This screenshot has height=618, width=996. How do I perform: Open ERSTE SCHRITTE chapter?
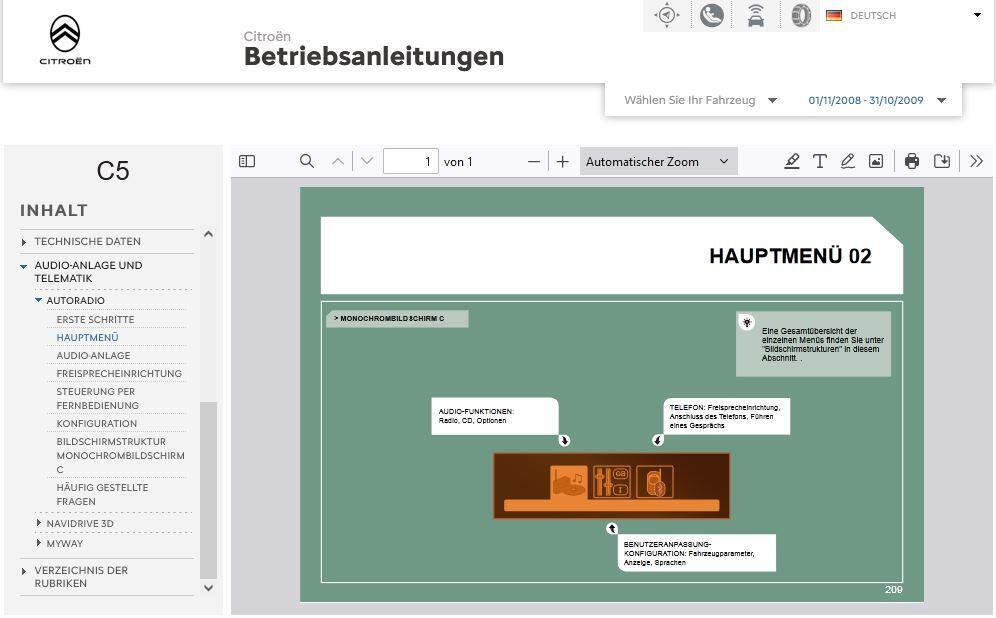pos(95,319)
